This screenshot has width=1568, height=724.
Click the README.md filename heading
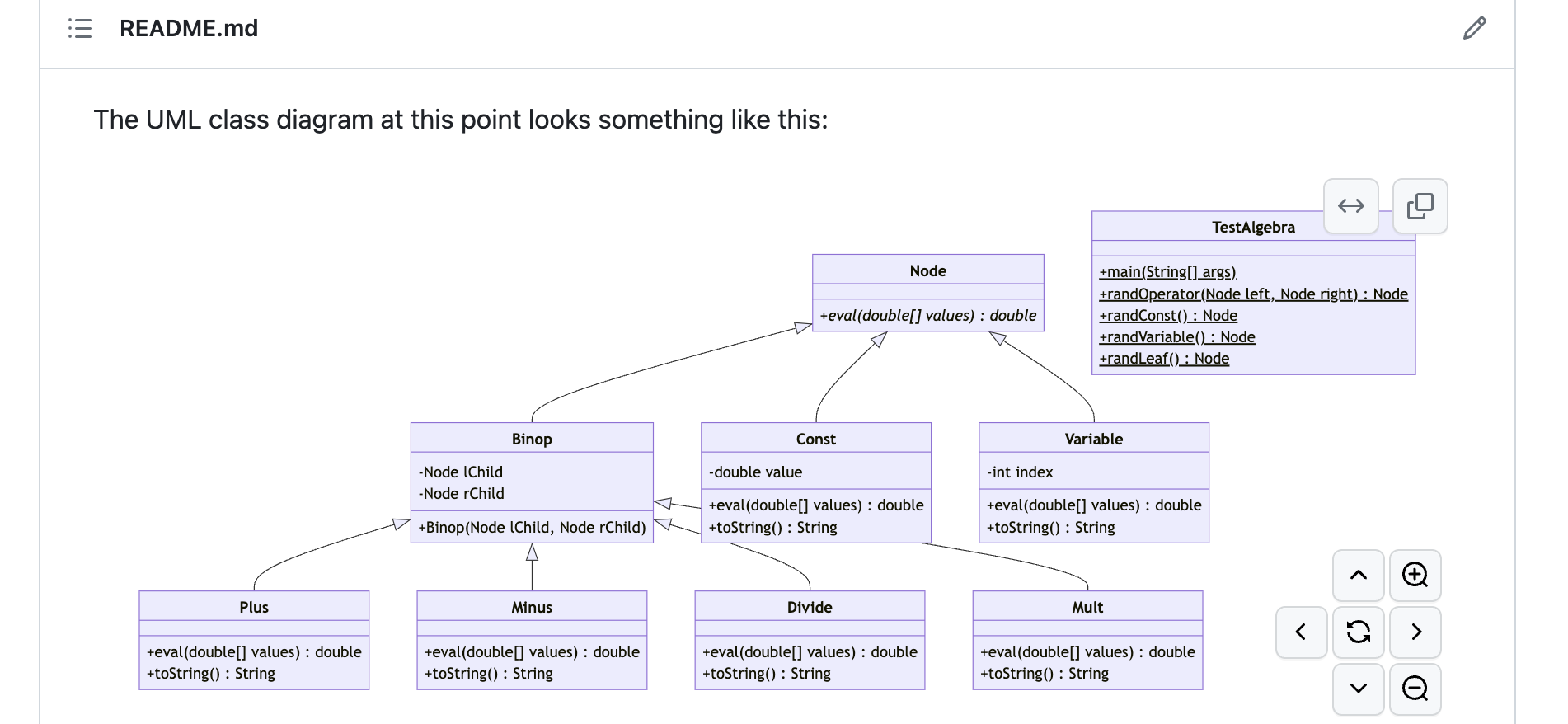[x=189, y=29]
